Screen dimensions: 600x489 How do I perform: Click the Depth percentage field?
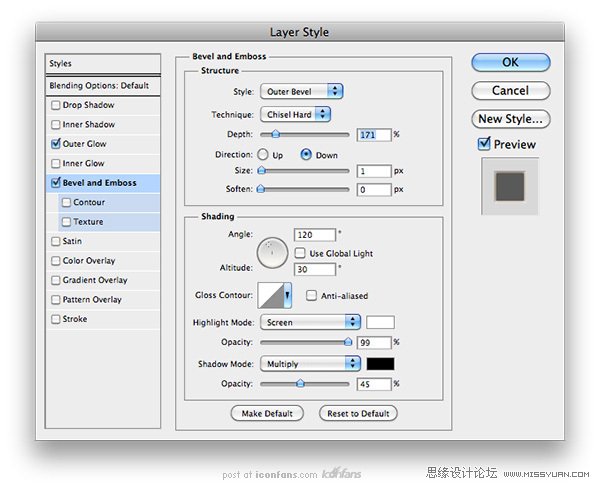tap(374, 135)
